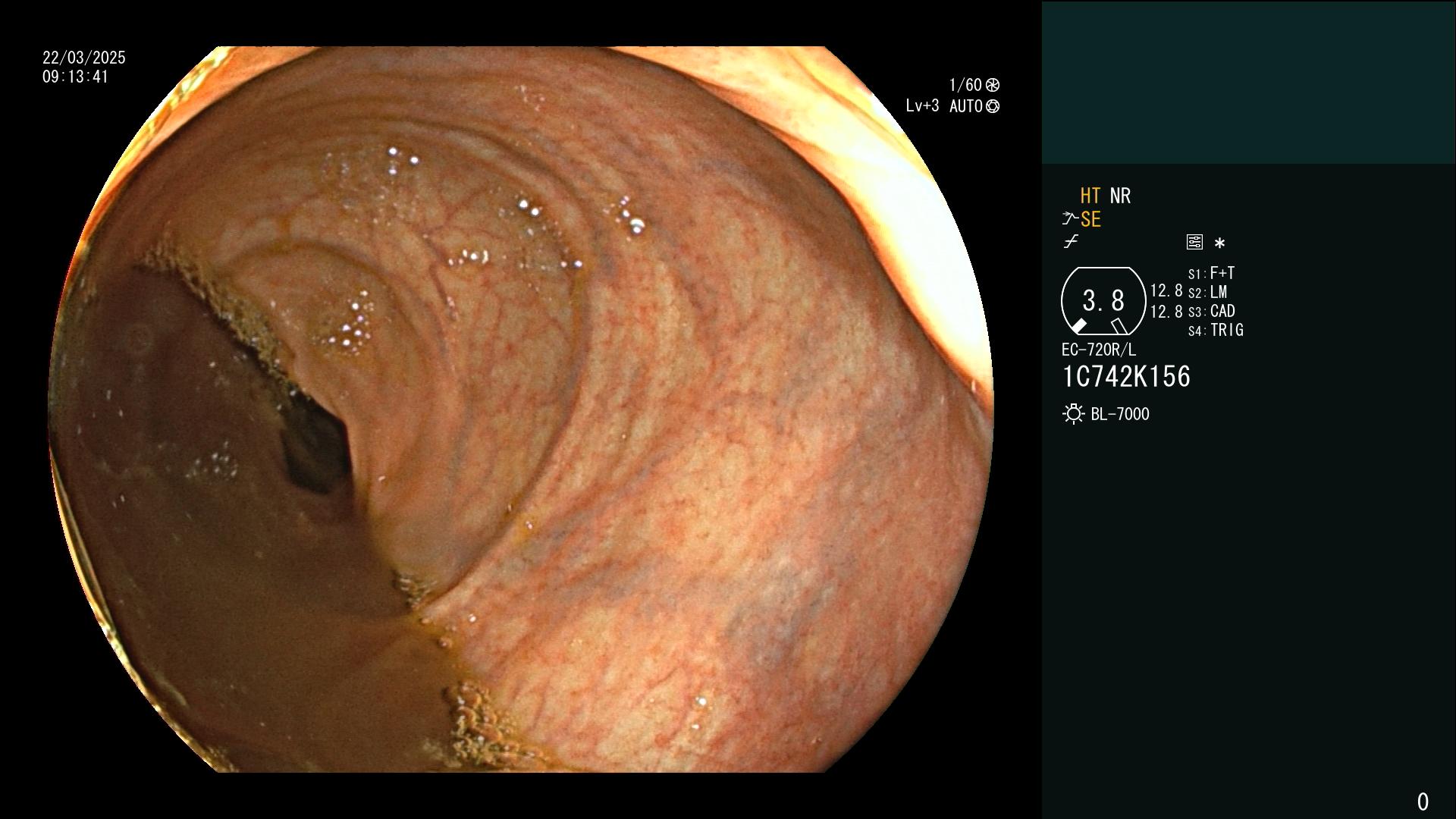
Task: Click the BL-7000 light source label
Action: [1120, 414]
